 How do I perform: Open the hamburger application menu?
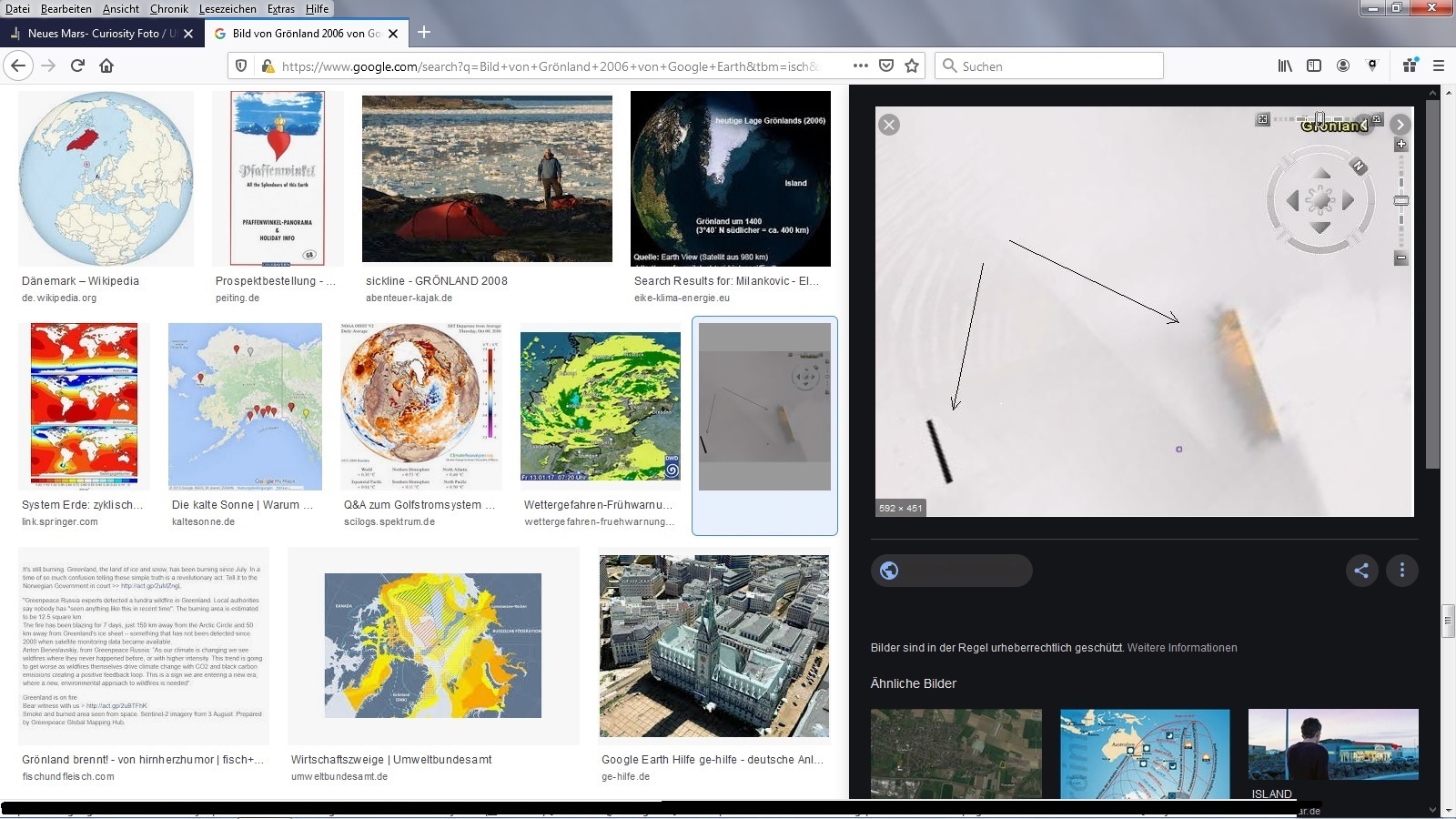1439,66
